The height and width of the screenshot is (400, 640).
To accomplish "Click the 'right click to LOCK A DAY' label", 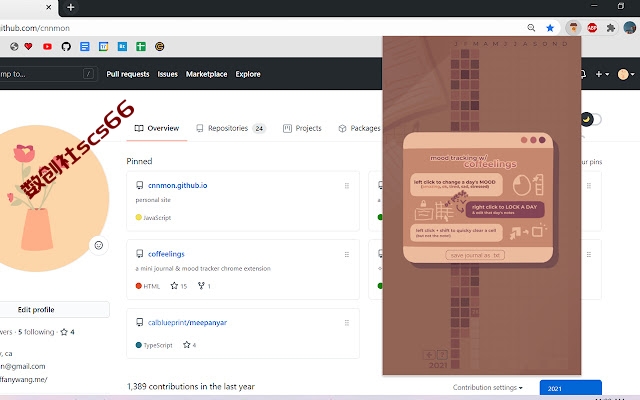I will click(504, 207).
